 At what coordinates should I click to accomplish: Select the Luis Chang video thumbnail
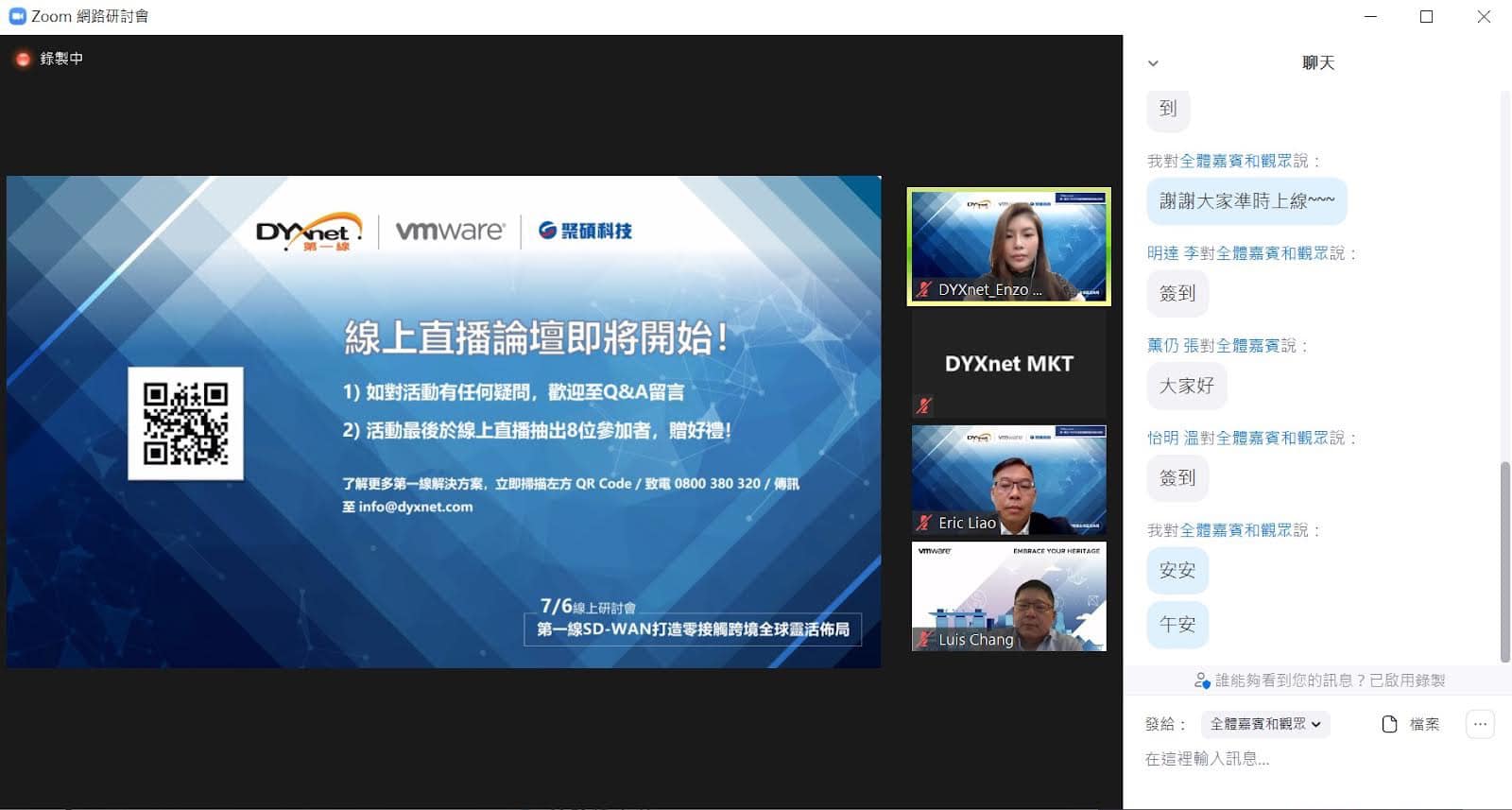[x=1008, y=596]
